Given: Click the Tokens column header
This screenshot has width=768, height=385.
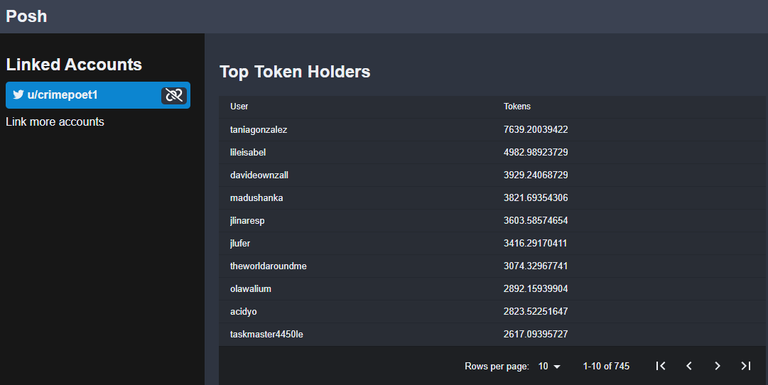Looking at the screenshot, I should click(517, 106).
